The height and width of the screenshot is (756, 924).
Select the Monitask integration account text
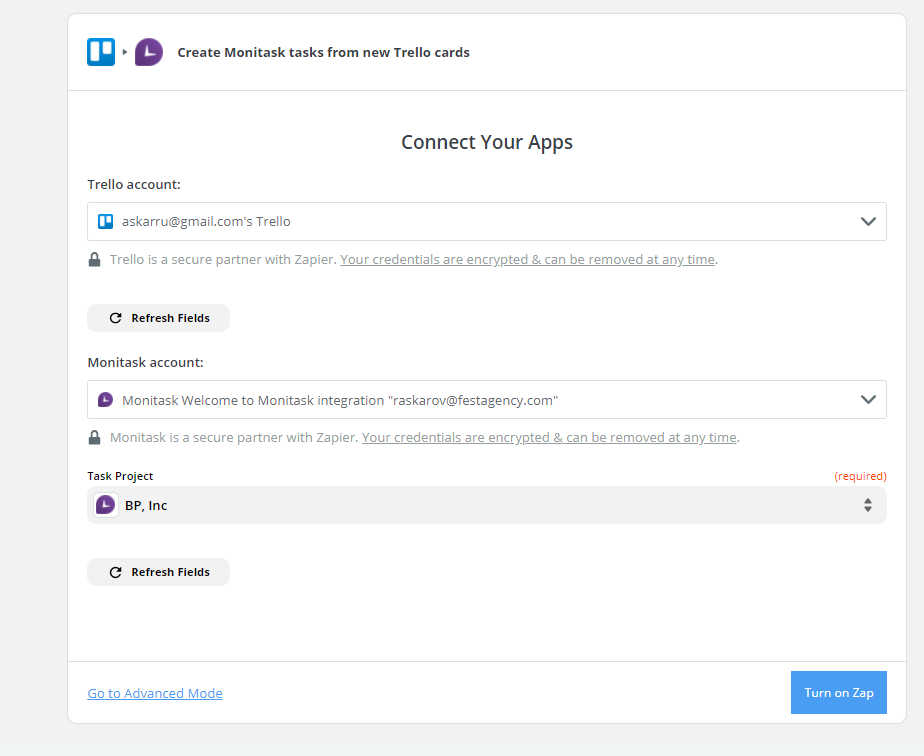point(340,400)
